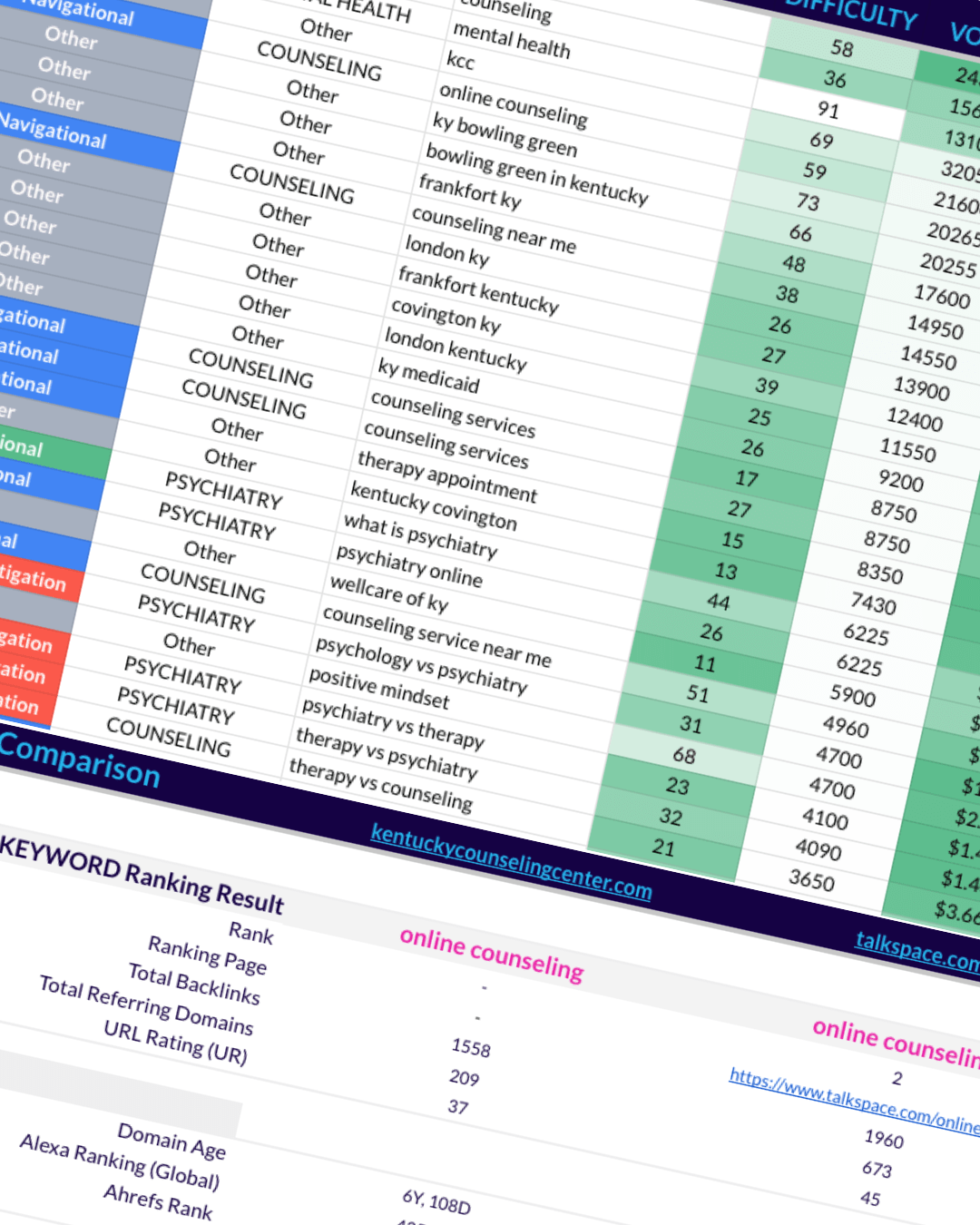Click the Domain Age row label
The height and width of the screenshot is (1225, 980).
point(171,1140)
